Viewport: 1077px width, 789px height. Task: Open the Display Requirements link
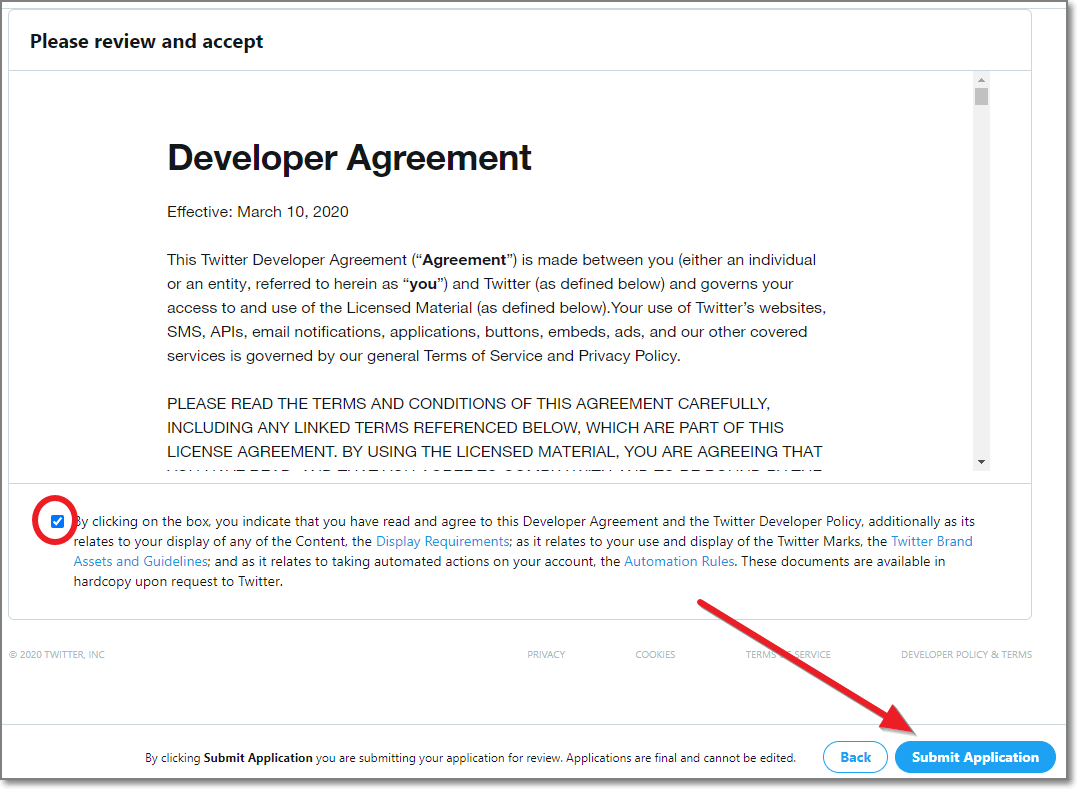point(443,541)
